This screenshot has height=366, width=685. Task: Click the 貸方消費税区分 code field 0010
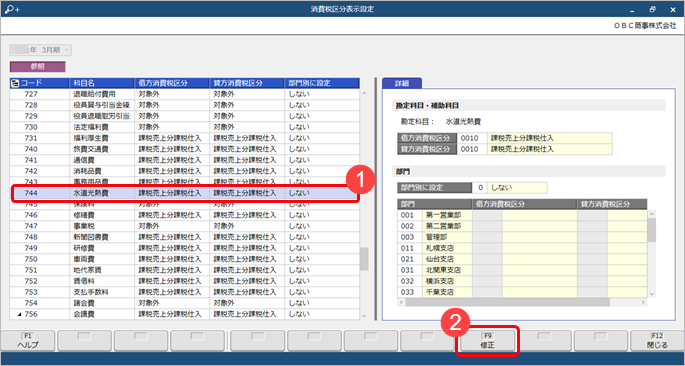pos(472,149)
